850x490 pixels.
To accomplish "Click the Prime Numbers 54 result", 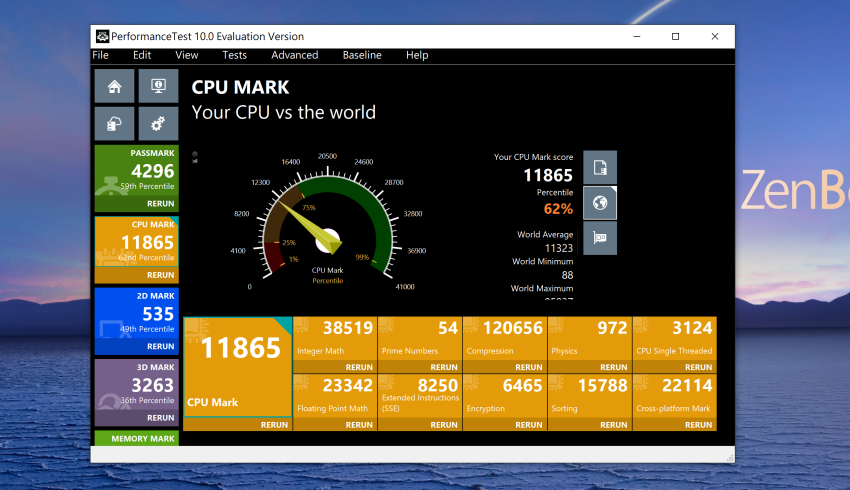I will [420, 339].
